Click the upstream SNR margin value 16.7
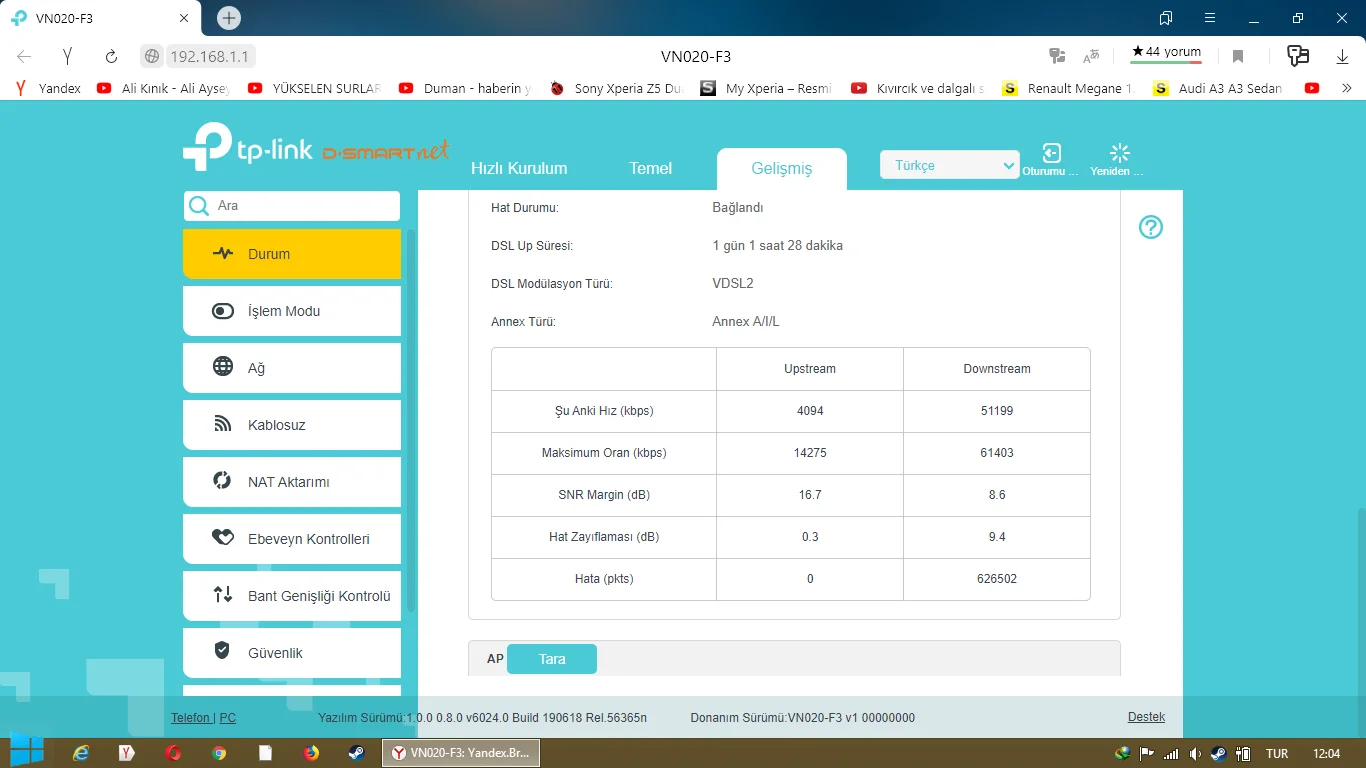The height and width of the screenshot is (768, 1366). point(810,495)
